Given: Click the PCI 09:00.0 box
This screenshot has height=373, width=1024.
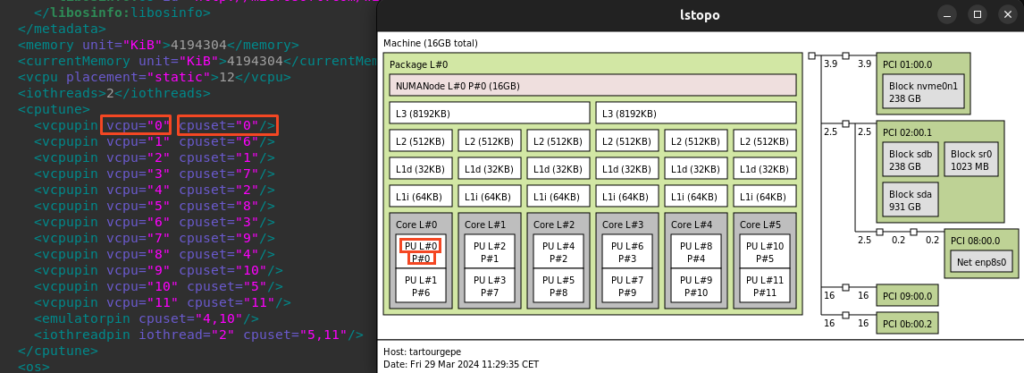Looking at the screenshot, I should (x=906, y=296).
